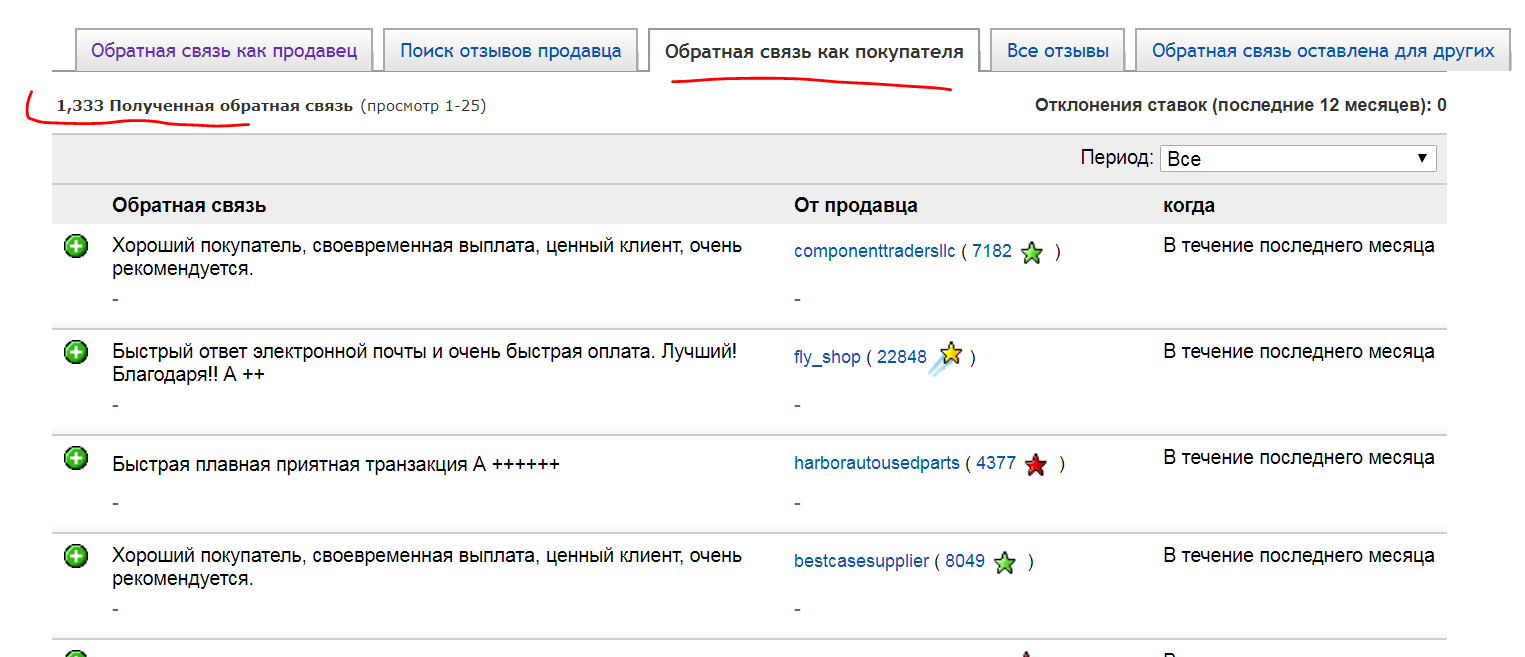
Task: Switch to Обратная связь как продавец tab
Action: coord(224,51)
